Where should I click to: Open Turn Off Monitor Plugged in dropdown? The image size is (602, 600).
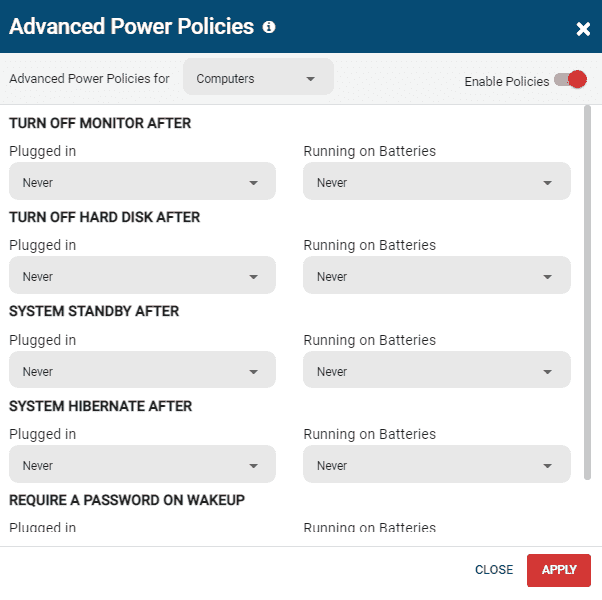[142, 183]
